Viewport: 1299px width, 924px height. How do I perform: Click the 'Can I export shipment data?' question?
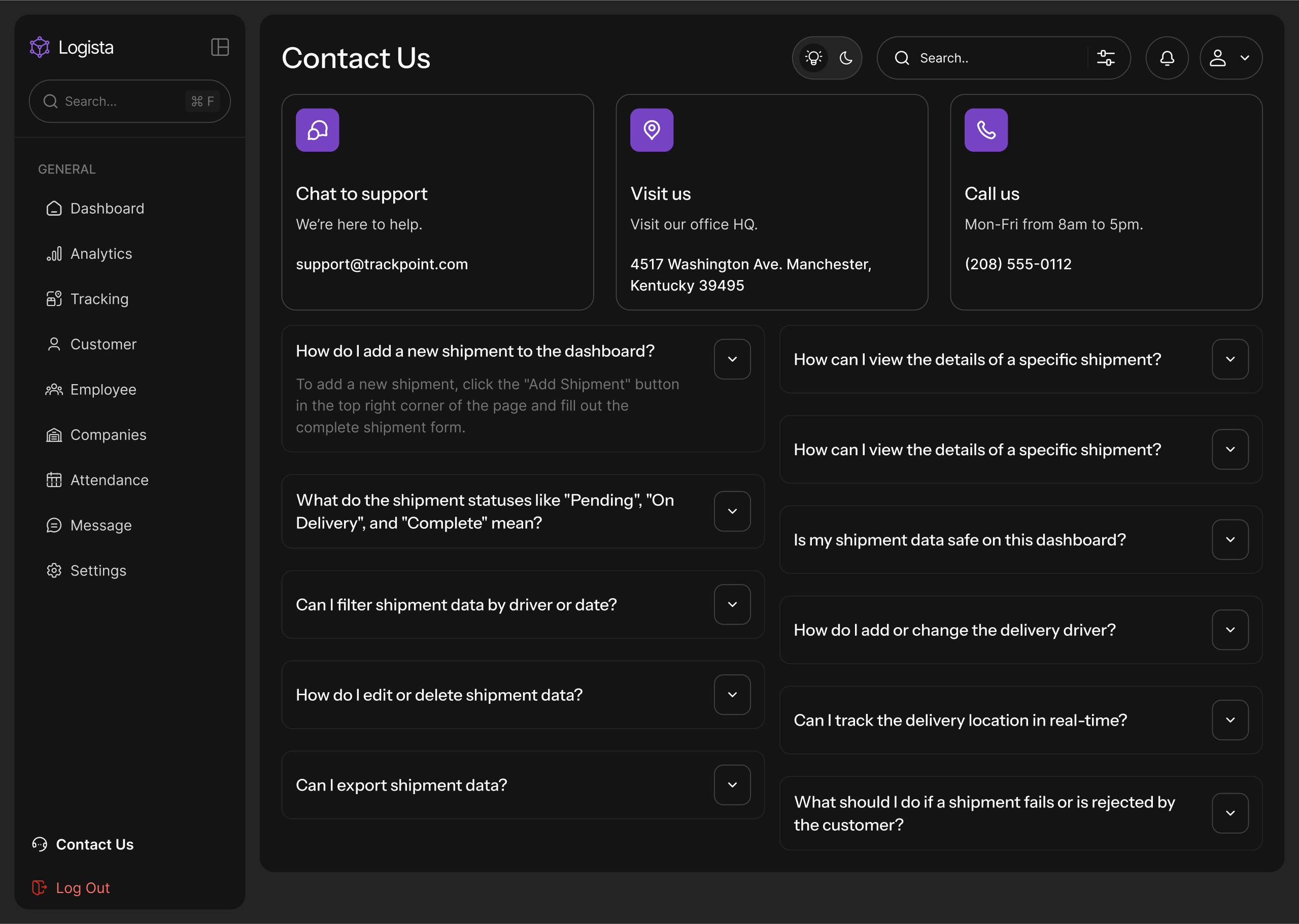401,785
